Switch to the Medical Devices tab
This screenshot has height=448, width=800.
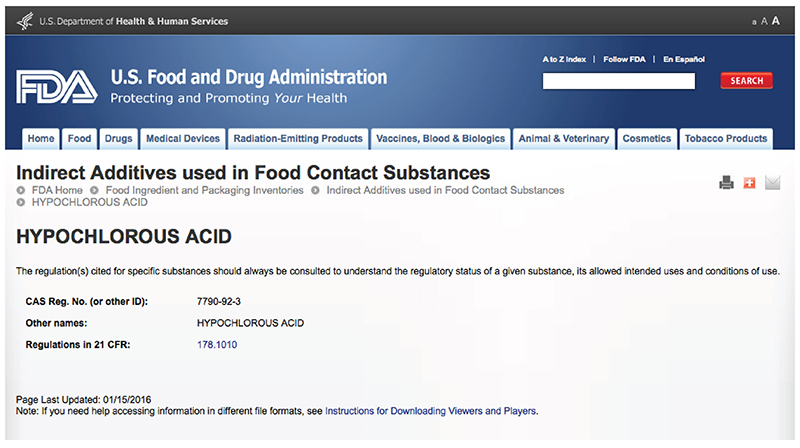(182, 139)
